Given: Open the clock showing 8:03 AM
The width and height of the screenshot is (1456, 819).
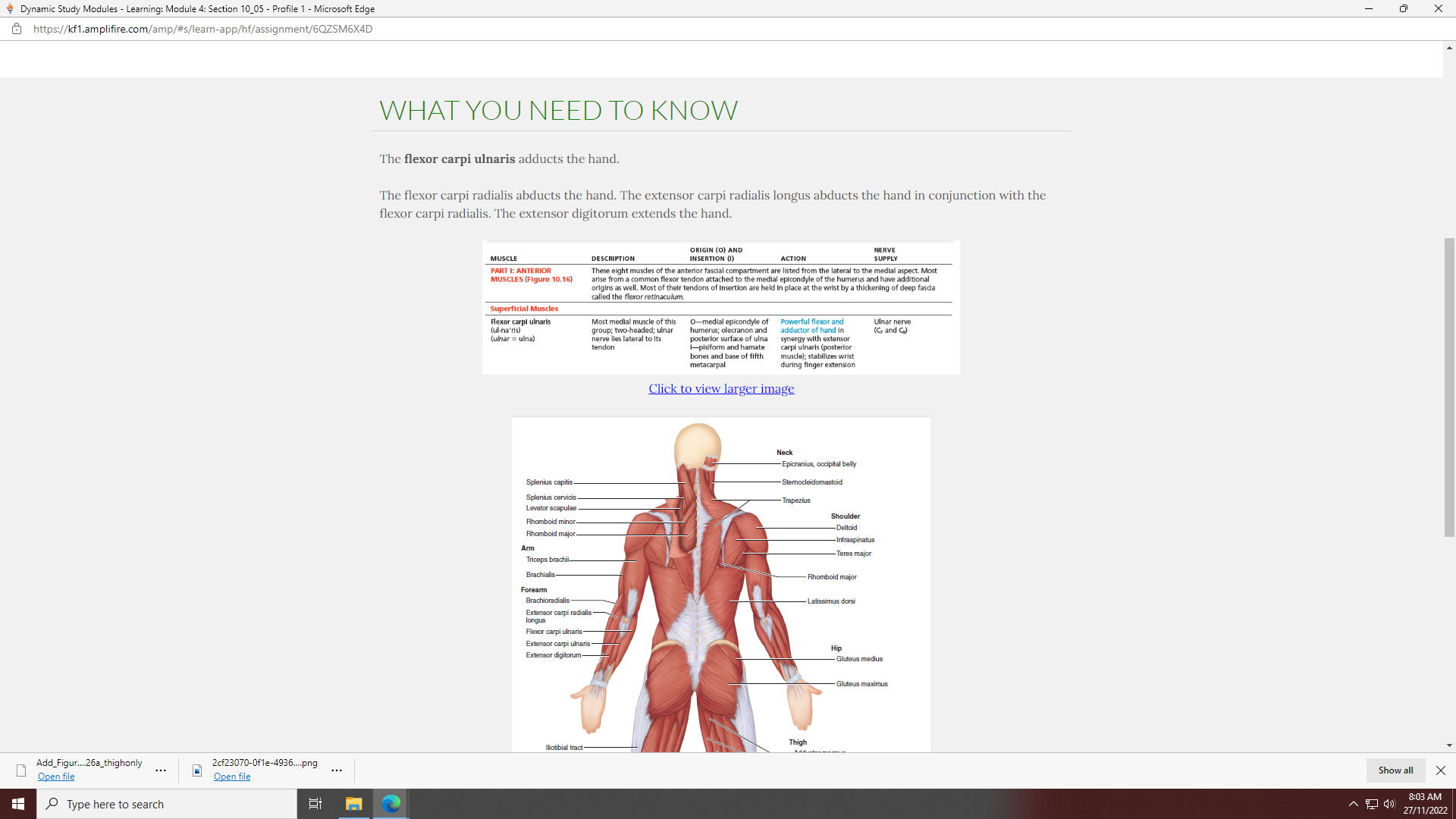Looking at the screenshot, I should tap(1425, 804).
